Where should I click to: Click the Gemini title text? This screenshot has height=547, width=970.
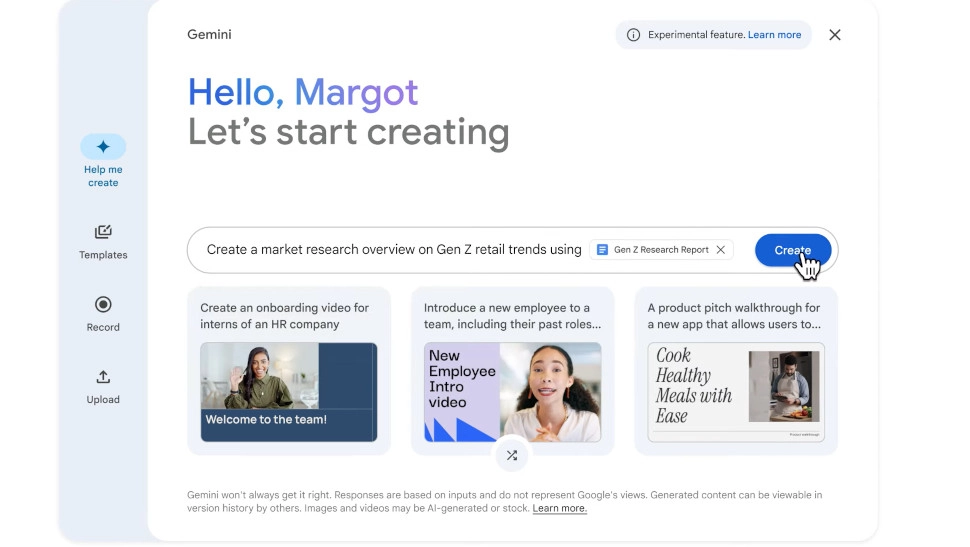point(209,35)
